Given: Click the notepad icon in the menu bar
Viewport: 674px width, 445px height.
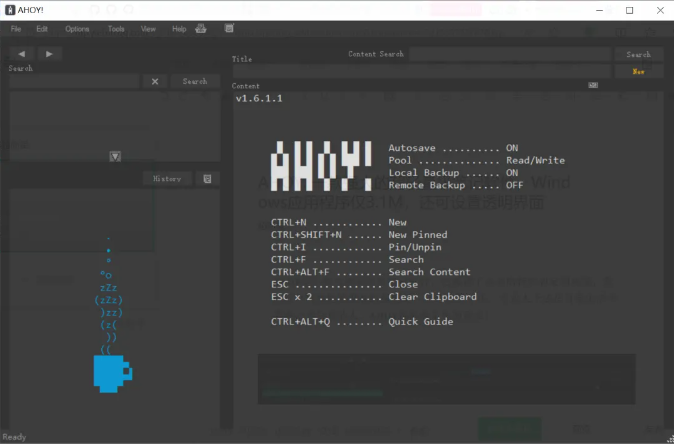Looking at the screenshot, I should (x=230, y=28).
